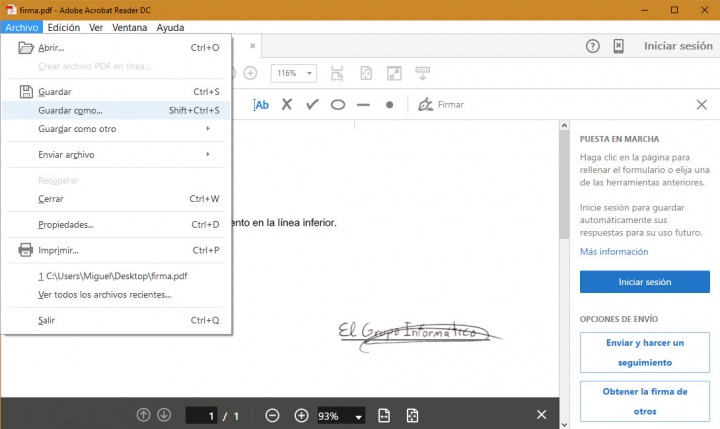Screen dimensions: 720x429
Task: Click Iniciar sesión in the top right
Action: (x=678, y=46)
